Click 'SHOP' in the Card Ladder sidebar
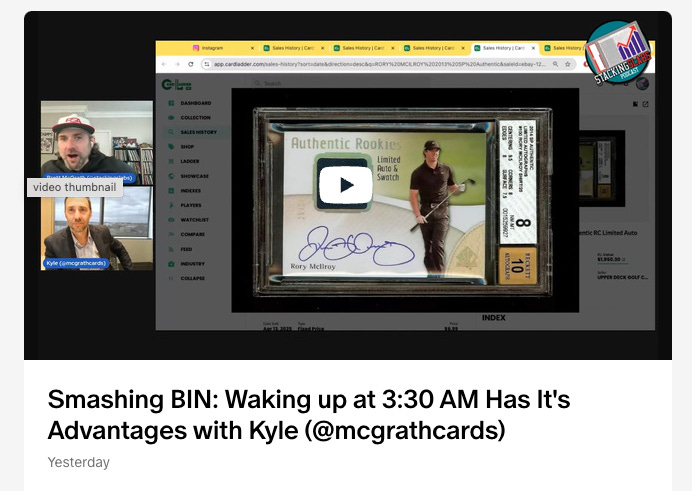Screen dimensions: 692x491 point(187,146)
